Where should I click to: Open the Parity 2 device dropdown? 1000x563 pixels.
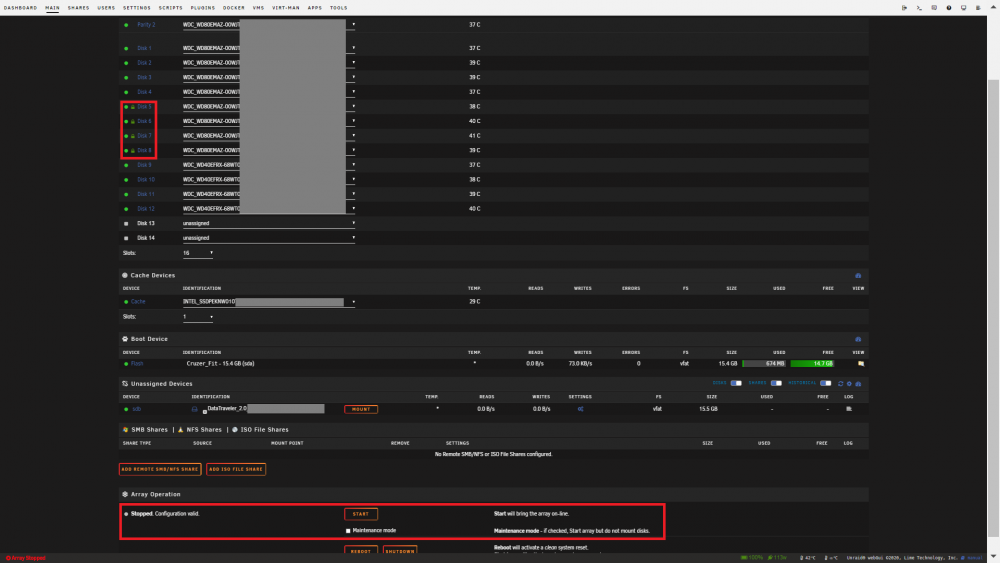[268, 25]
